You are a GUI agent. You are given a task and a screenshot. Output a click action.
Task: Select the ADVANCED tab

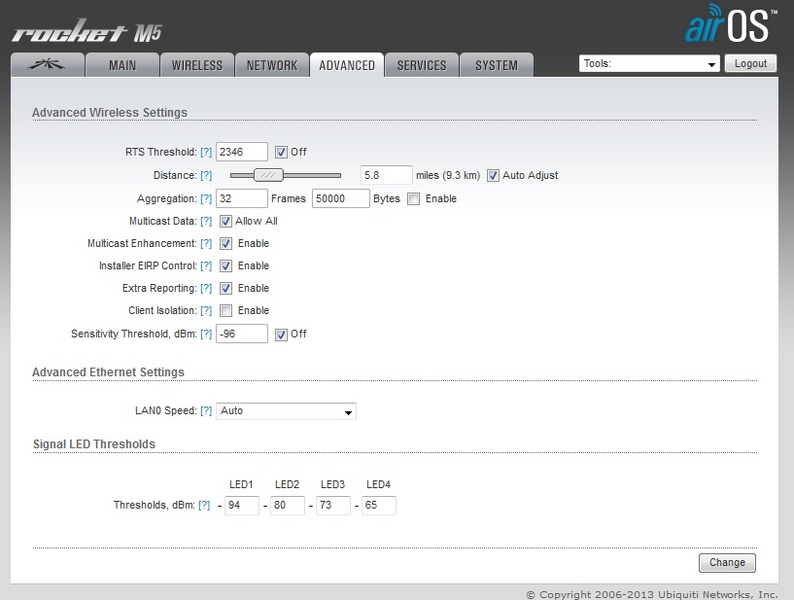tap(347, 65)
